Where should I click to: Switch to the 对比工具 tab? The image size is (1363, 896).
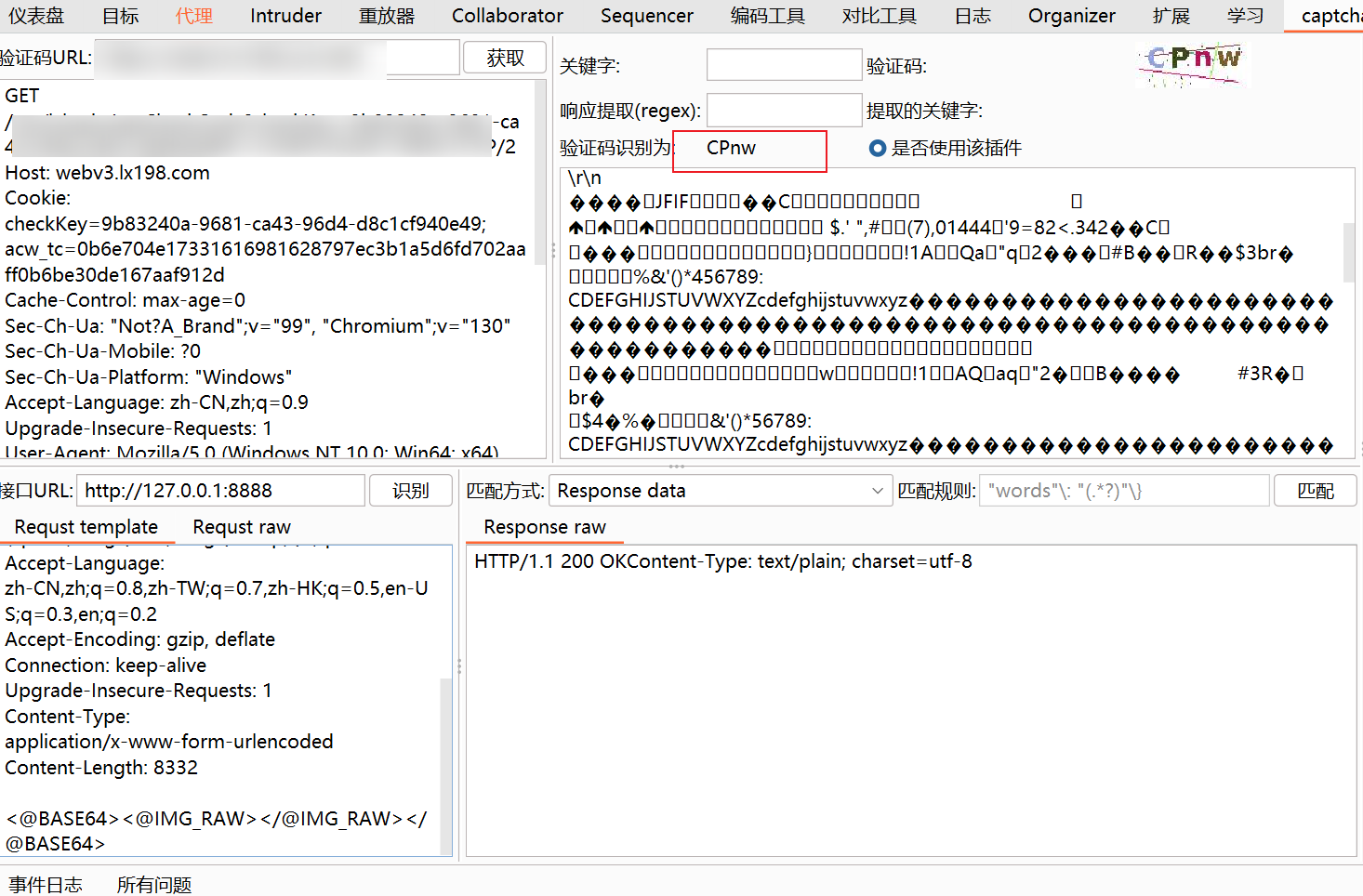(x=879, y=16)
